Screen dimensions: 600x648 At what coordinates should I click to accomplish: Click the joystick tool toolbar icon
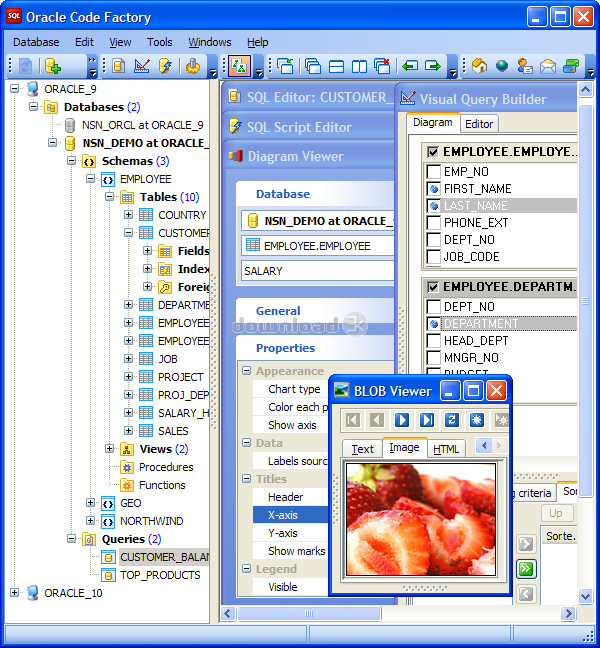coord(193,66)
